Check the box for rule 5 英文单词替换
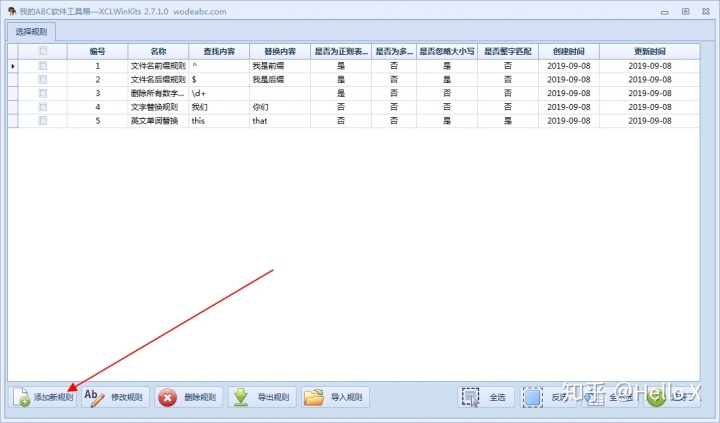 pyautogui.click(x=43, y=121)
